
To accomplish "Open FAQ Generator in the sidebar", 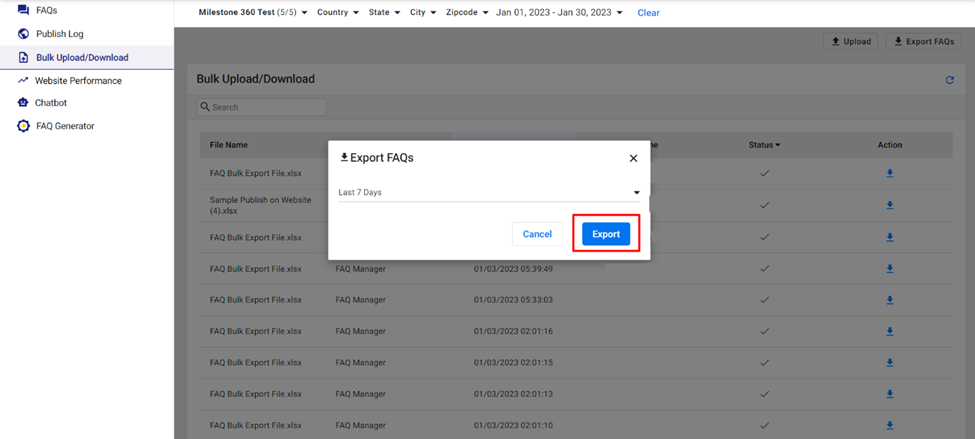I will (x=65, y=126).
